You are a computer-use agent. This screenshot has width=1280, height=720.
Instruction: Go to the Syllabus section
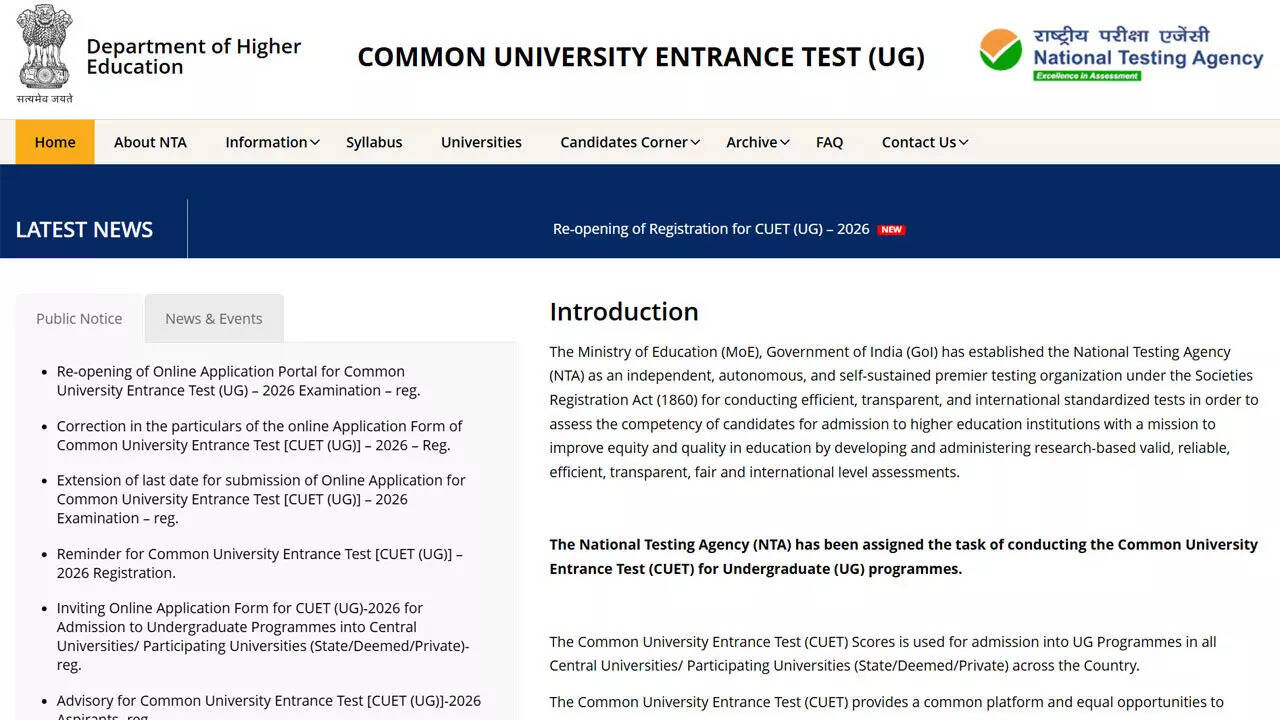click(373, 142)
